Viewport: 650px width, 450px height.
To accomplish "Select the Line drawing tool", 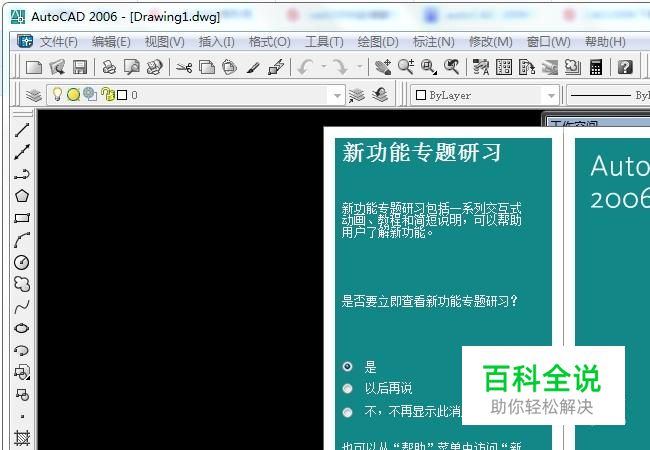I will 22,130.
